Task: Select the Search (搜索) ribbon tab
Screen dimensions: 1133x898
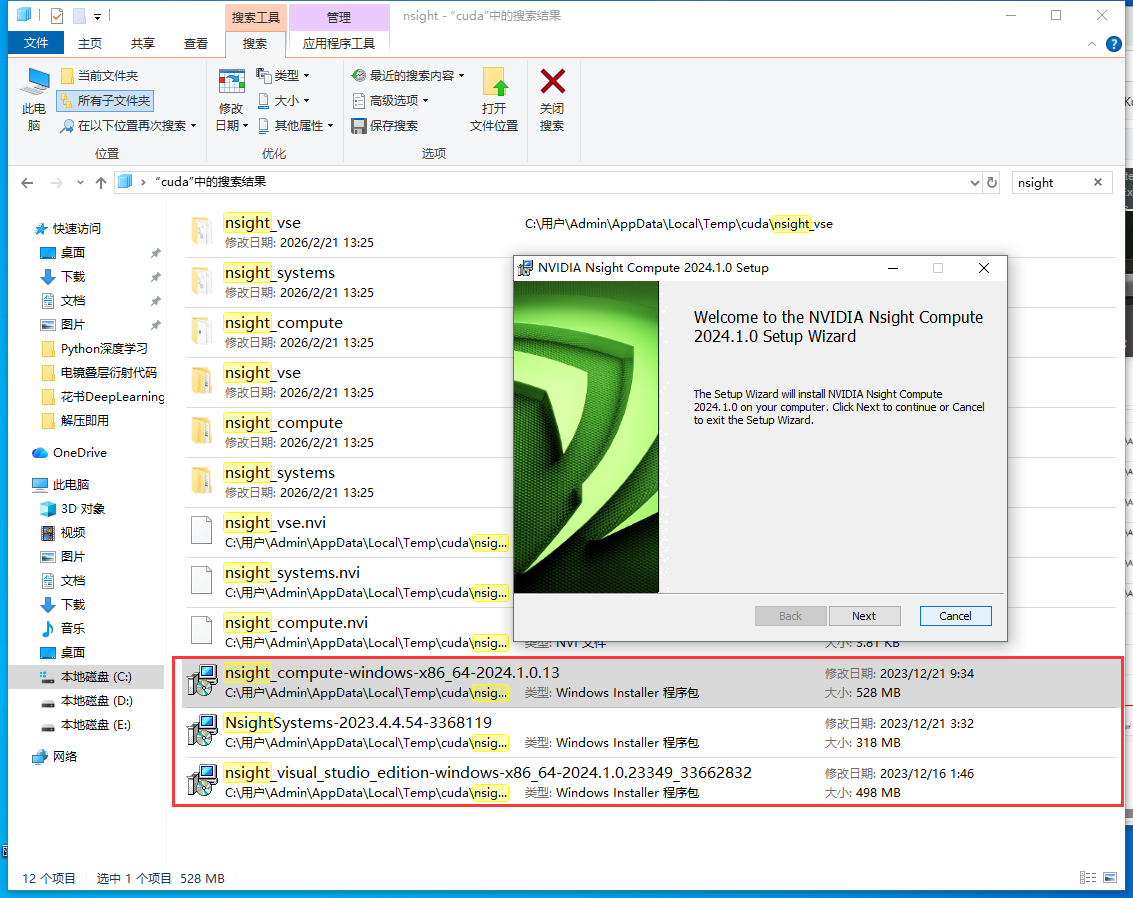Action: [x=254, y=44]
